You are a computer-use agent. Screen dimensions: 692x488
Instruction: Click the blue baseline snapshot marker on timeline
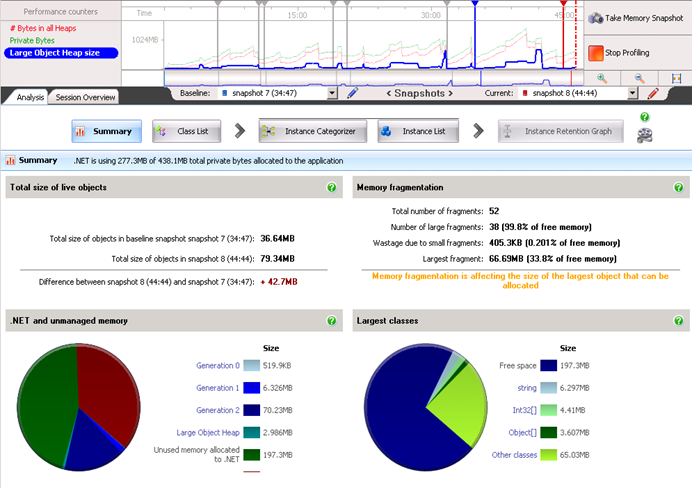(475, 4)
